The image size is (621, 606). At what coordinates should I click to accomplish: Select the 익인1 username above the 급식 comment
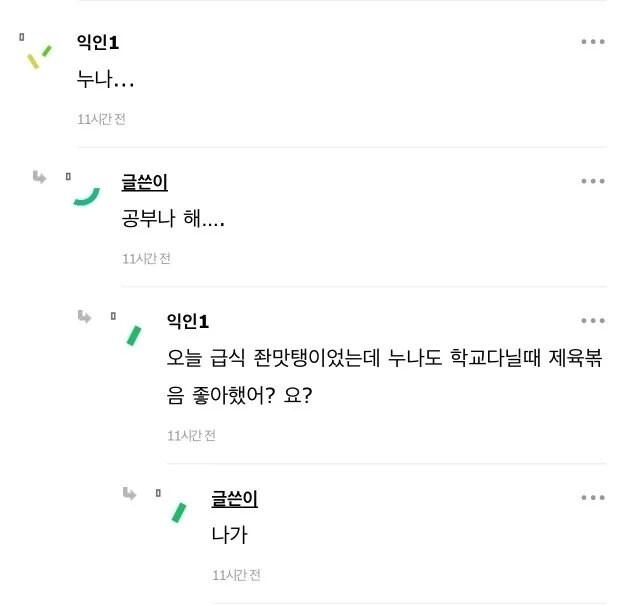tap(188, 321)
